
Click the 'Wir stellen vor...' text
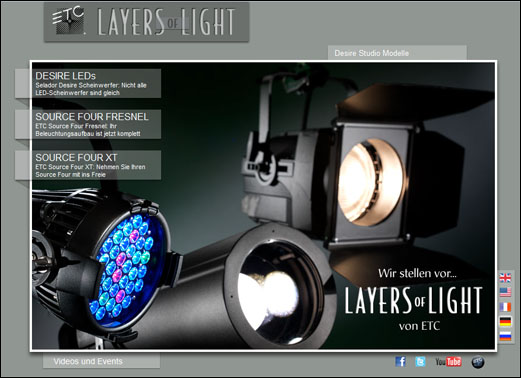pos(417,274)
